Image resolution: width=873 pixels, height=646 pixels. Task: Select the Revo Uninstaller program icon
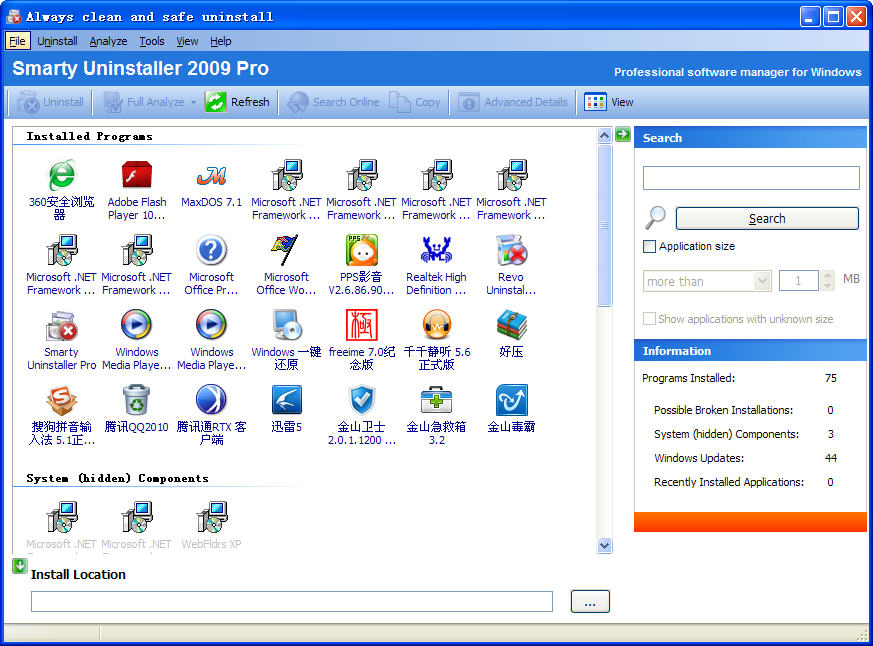coord(511,251)
